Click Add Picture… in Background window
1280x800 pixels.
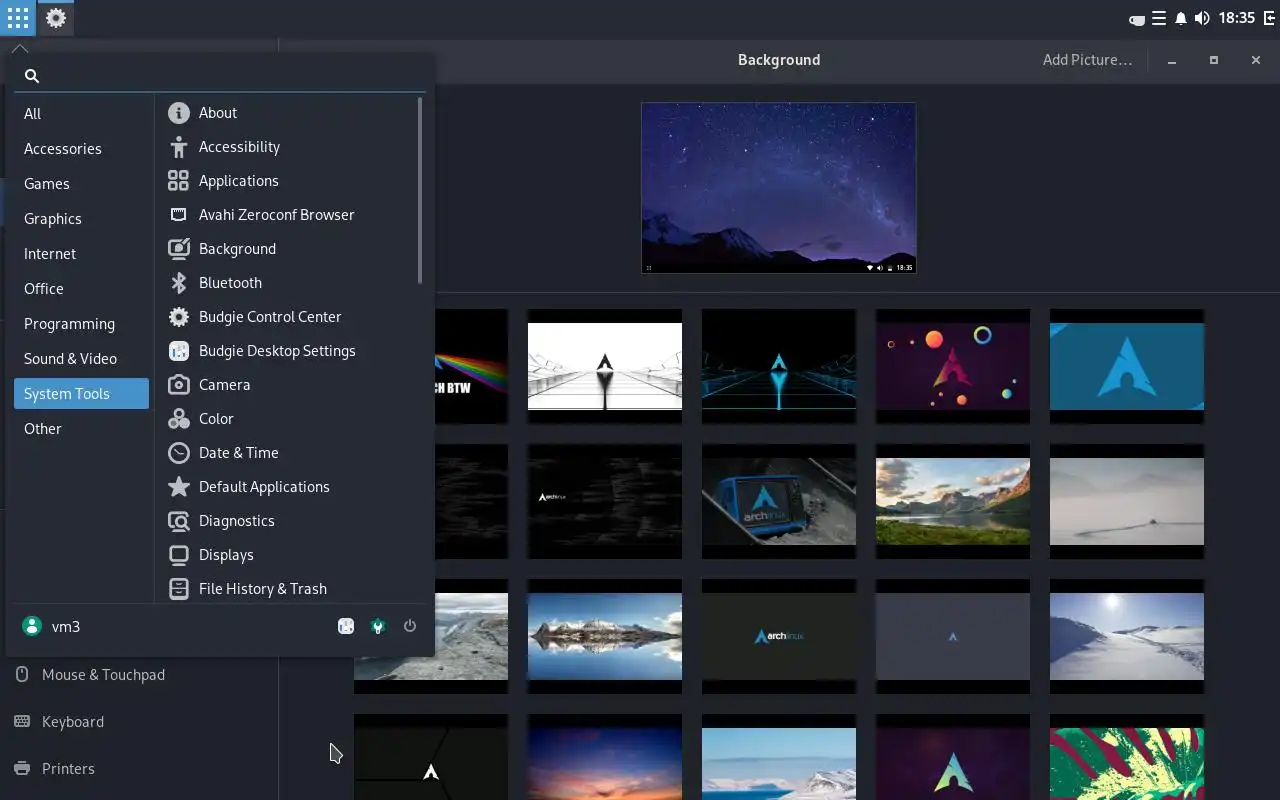tap(1087, 60)
